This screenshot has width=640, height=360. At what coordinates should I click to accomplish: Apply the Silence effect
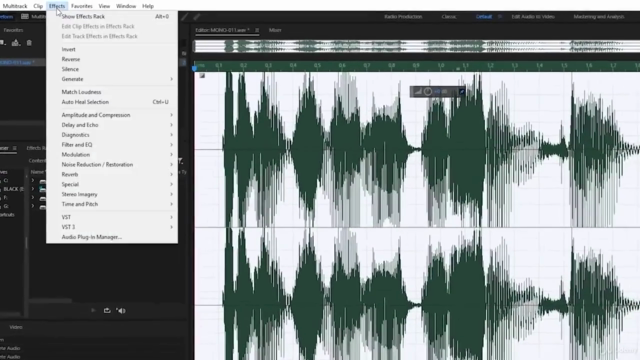point(112,69)
